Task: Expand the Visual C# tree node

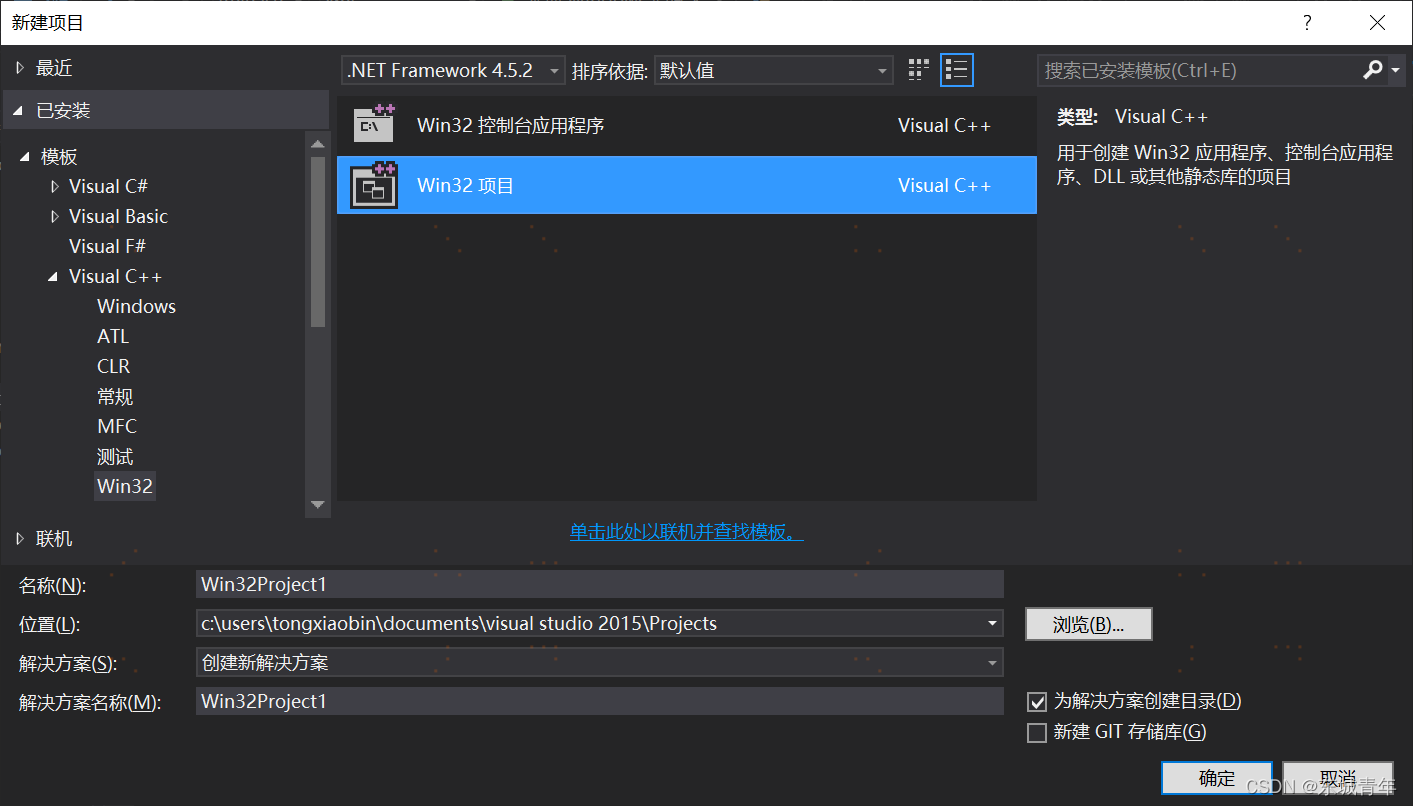Action: click(55, 186)
